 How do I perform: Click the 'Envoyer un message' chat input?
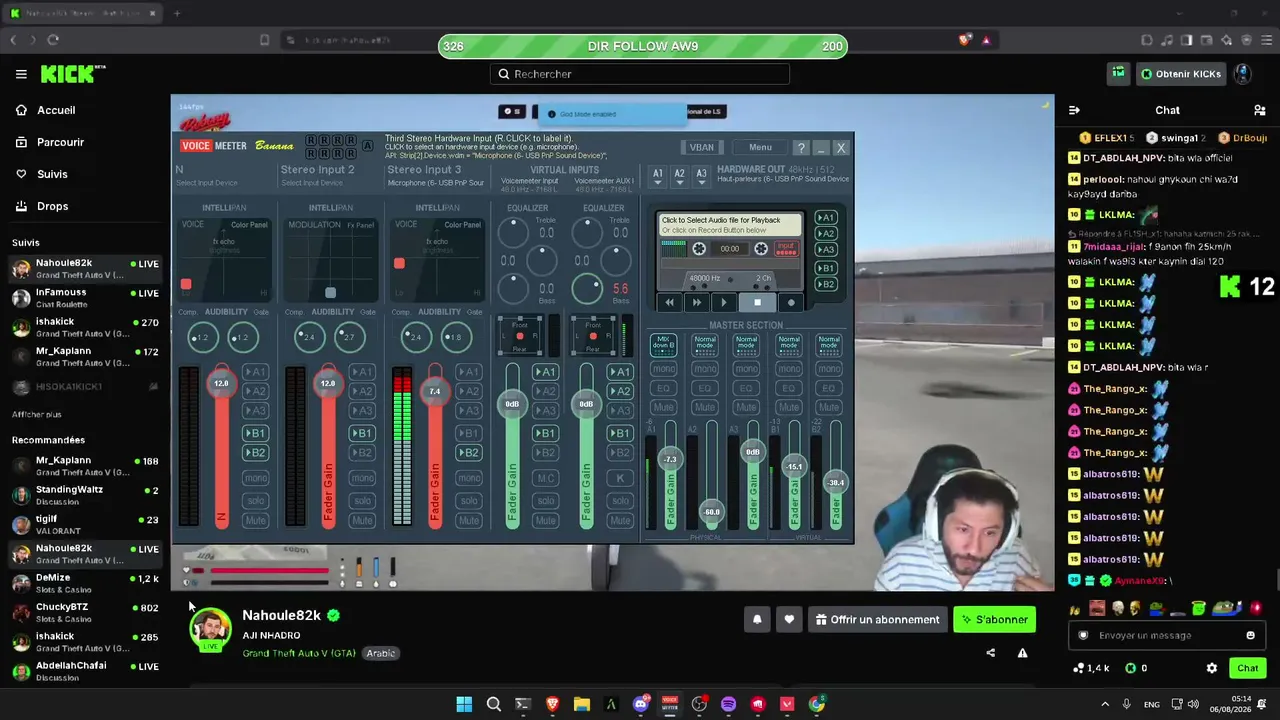(1166, 635)
